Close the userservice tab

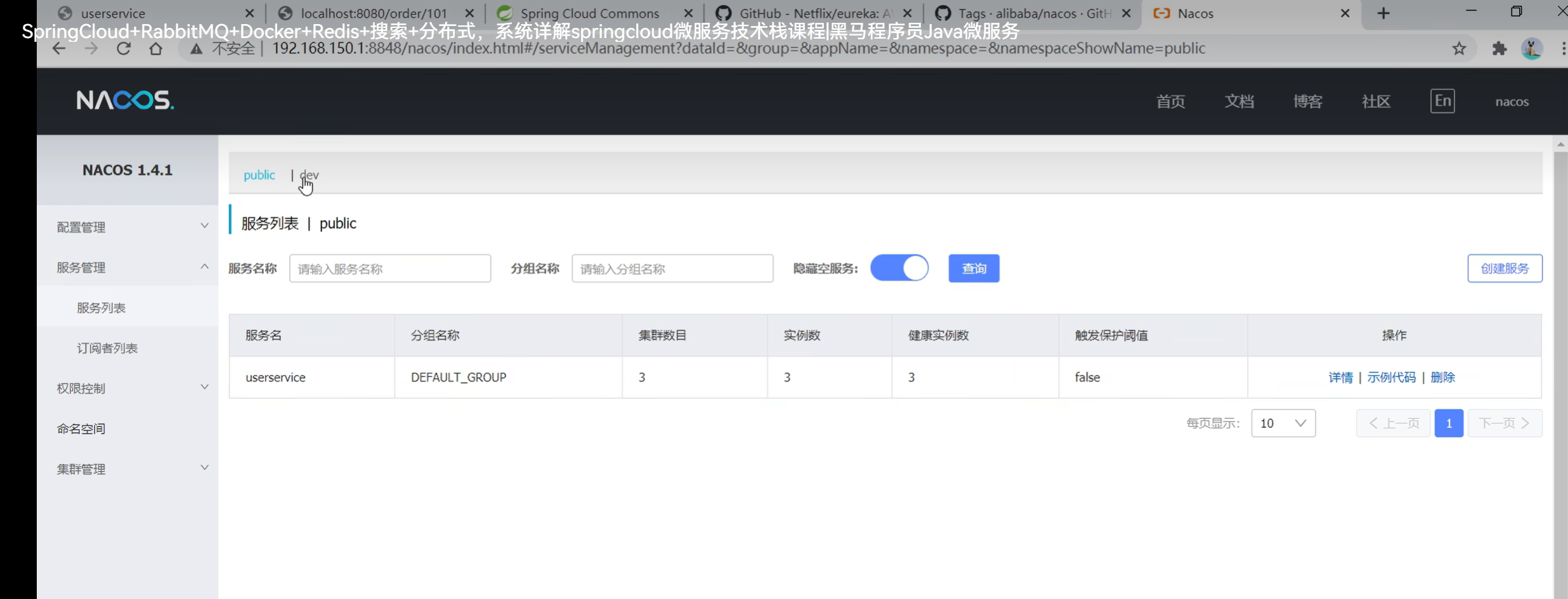click(249, 13)
